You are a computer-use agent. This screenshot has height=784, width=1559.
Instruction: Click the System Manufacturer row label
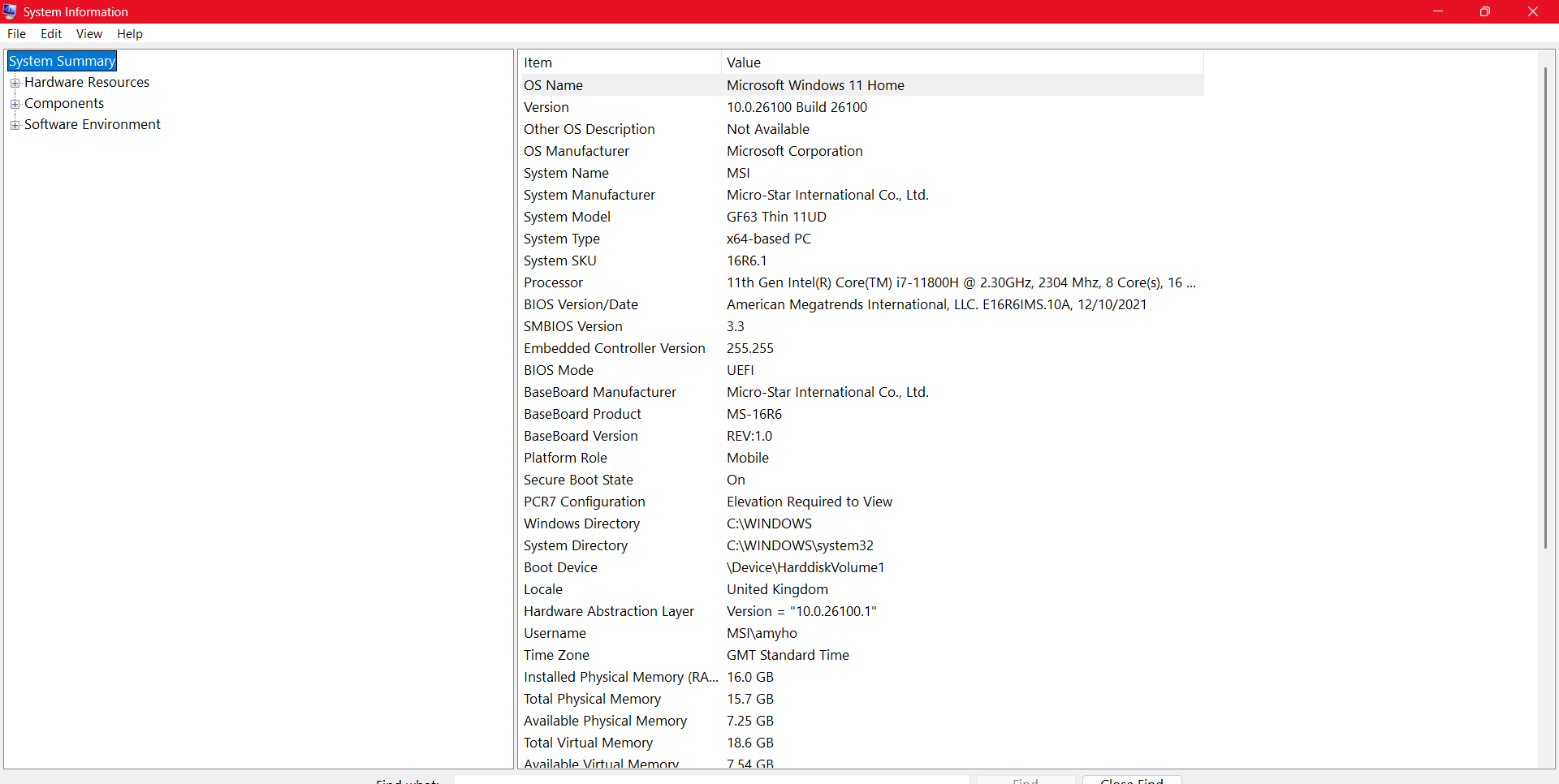click(589, 195)
